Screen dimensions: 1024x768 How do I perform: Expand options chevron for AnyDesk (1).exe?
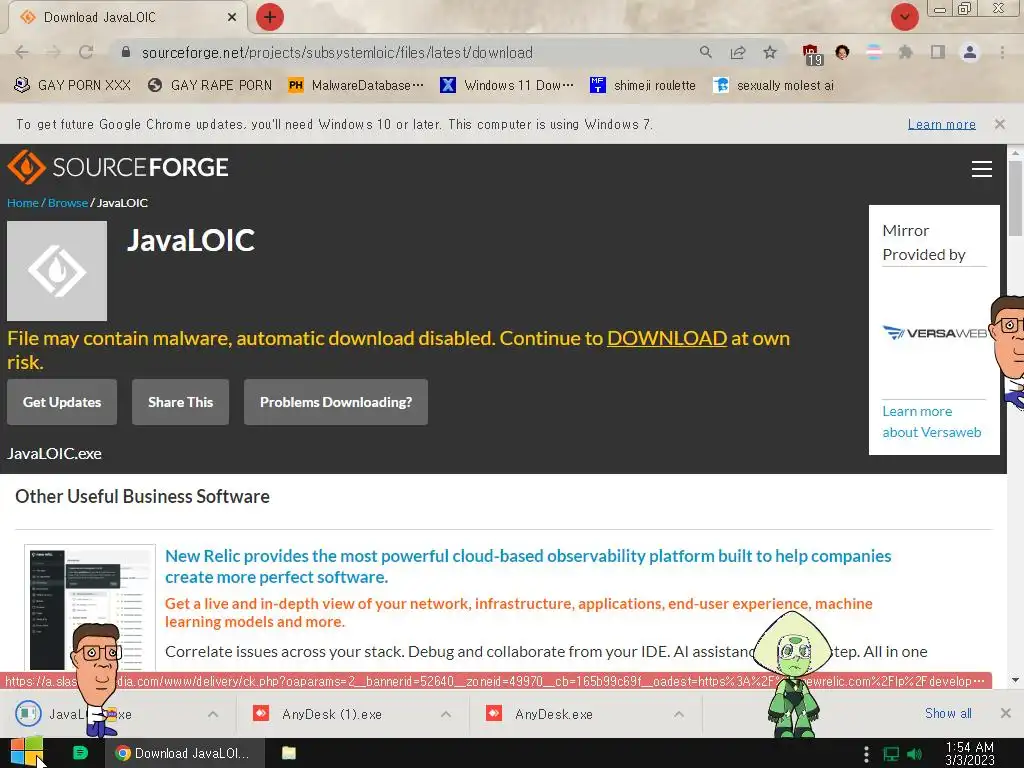[x=446, y=714]
